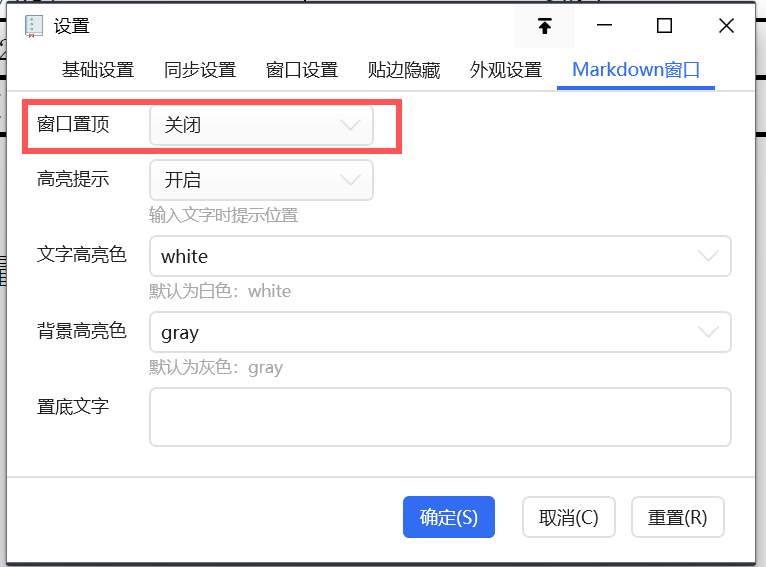766x567 pixels.
Task: Expand the 背景高亮色 gray dropdown
Action: coord(440,333)
